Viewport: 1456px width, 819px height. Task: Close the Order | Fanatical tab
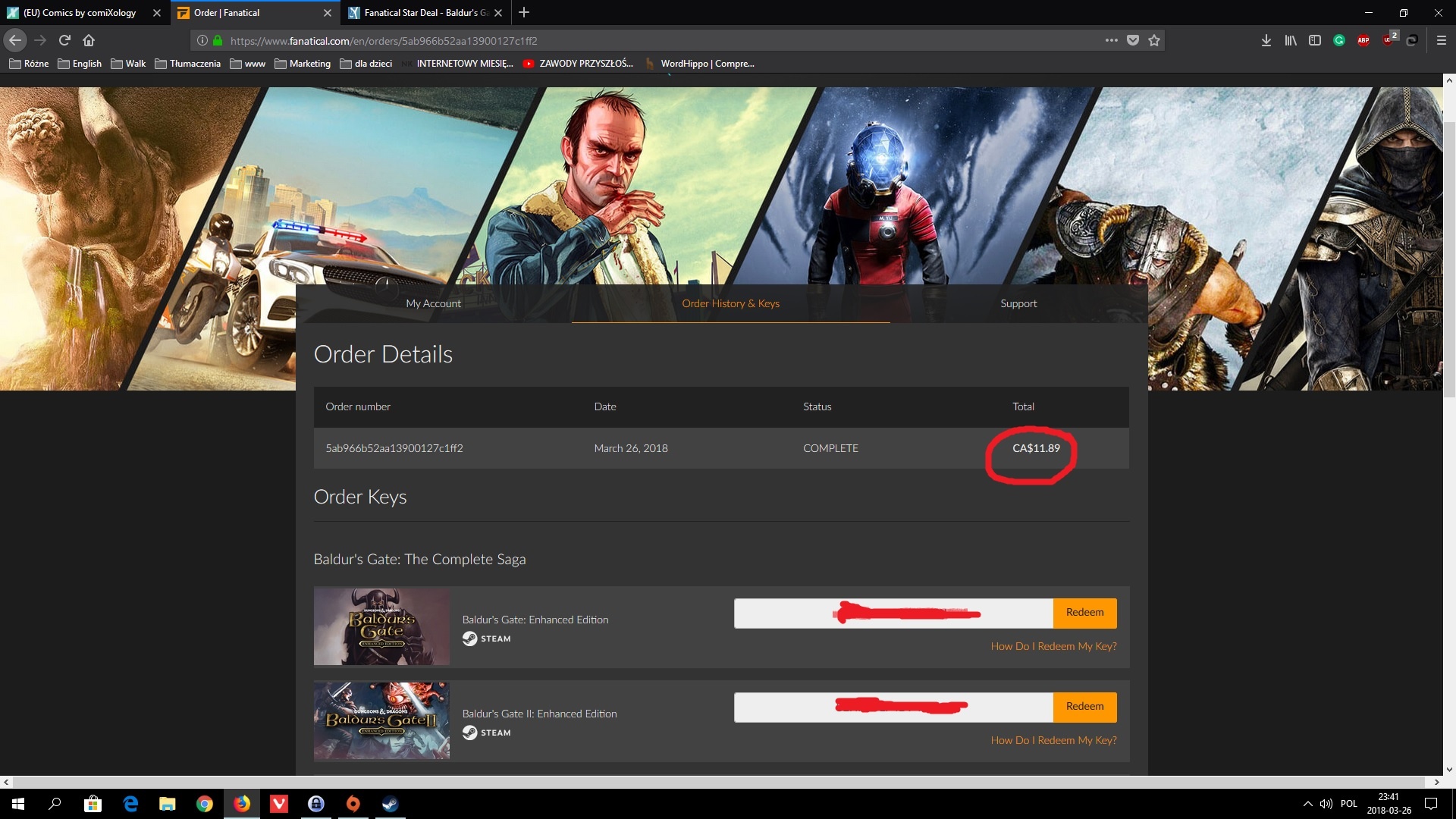pyautogui.click(x=328, y=13)
